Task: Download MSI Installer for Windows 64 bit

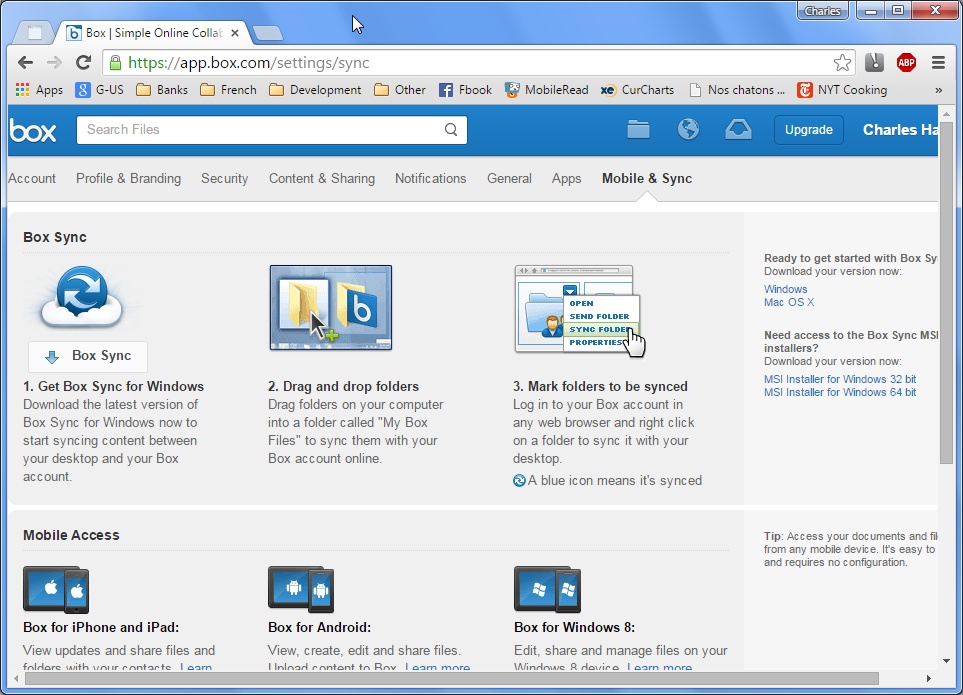Action: point(840,392)
